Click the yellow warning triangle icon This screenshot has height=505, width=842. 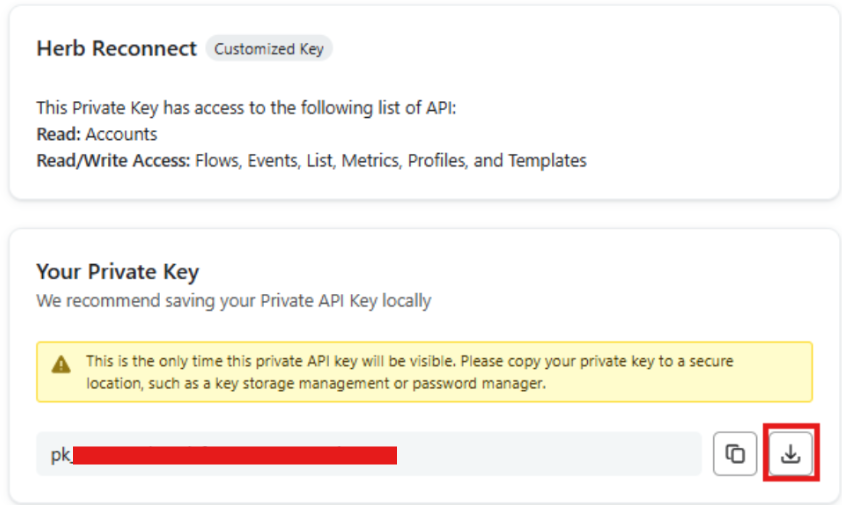[x=62, y=363]
